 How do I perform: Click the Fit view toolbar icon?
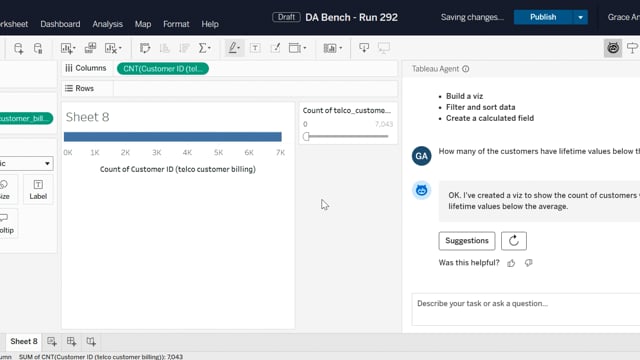pyautogui.click(x=294, y=48)
